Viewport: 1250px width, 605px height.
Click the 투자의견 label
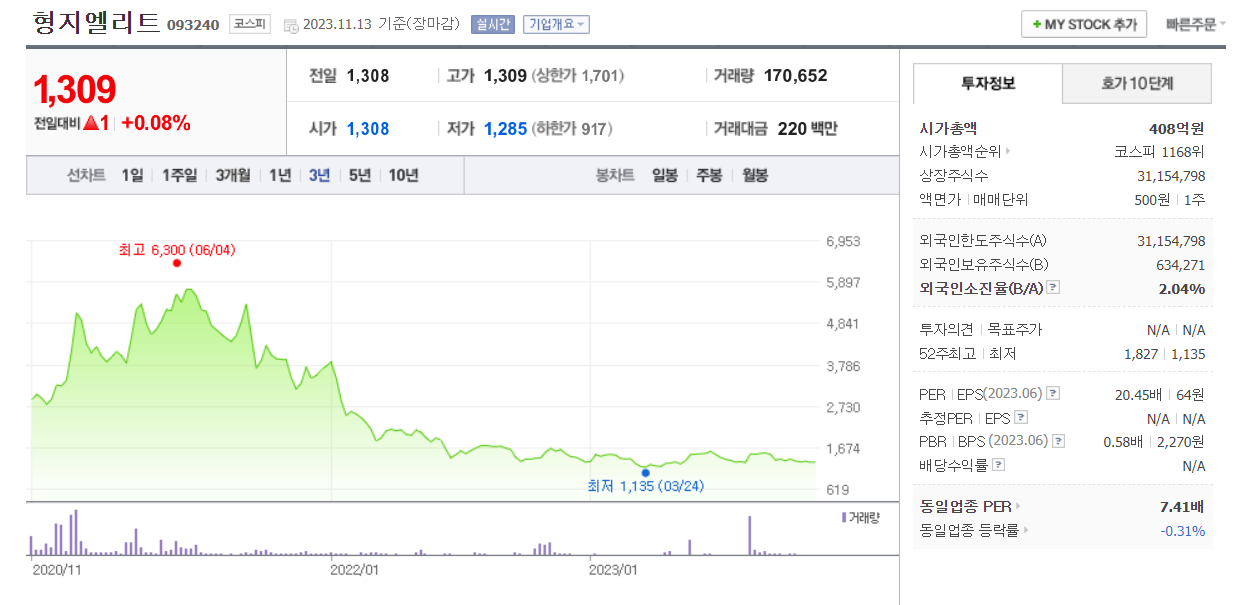pos(946,329)
